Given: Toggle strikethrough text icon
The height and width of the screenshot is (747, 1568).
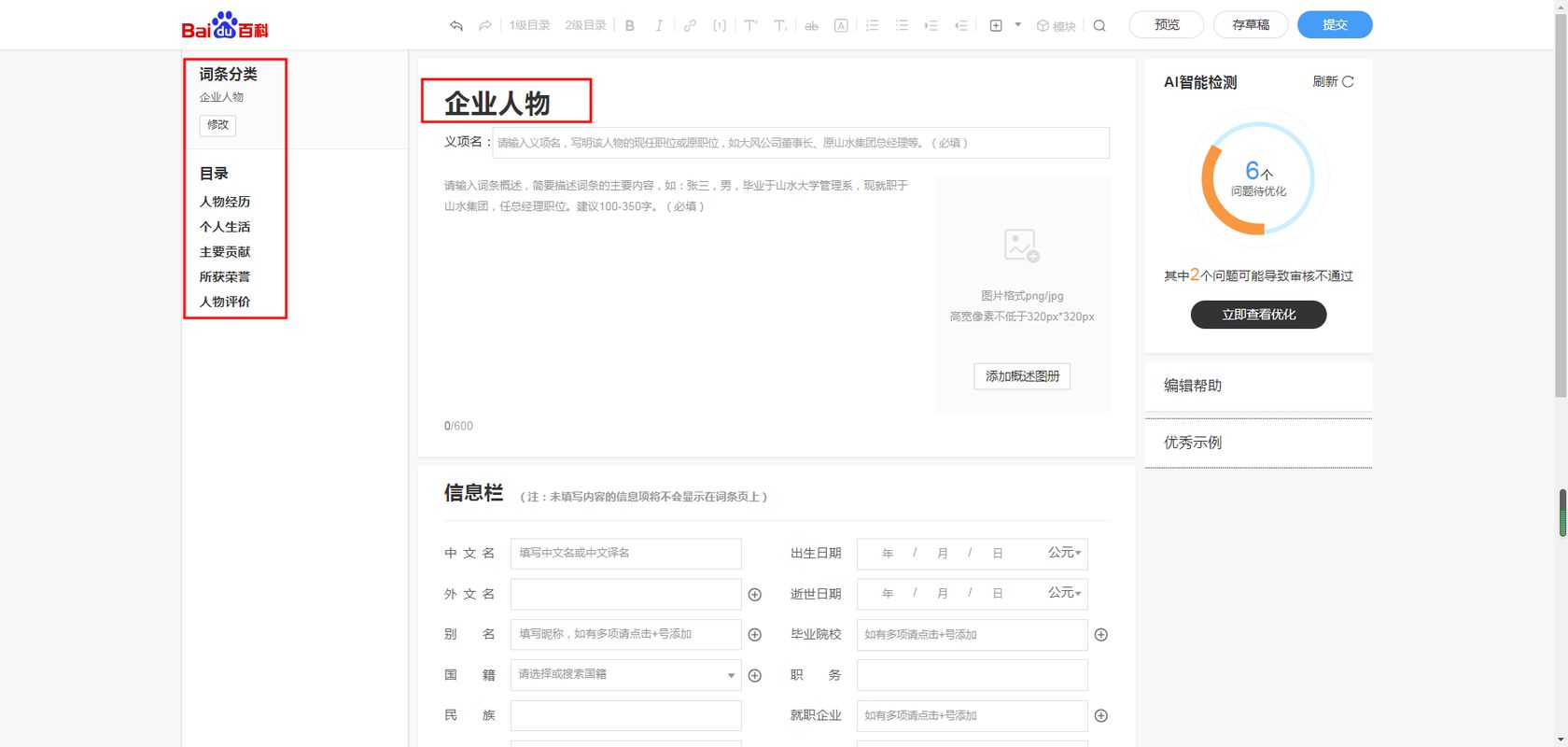Looking at the screenshot, I should 811,26.
